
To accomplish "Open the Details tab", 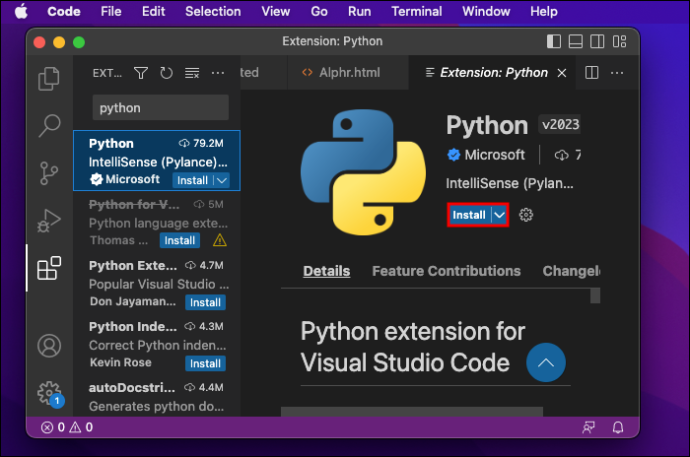I will (x=327, y=271).
